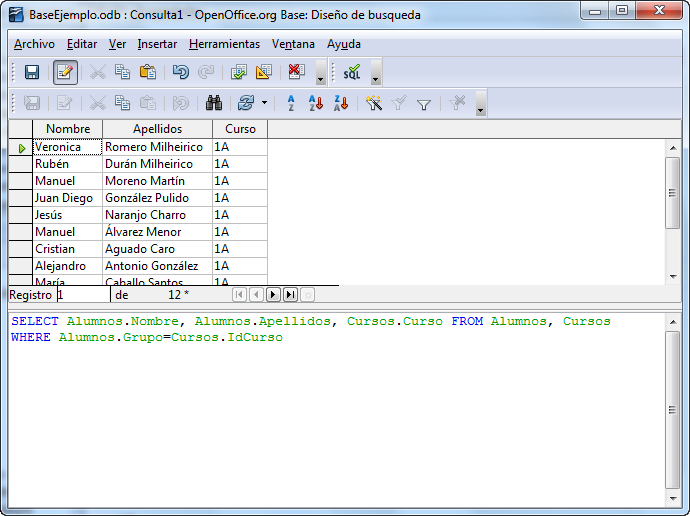The width and height of the screenshot is (690, 516).
Task: Place cursor in SQL query WHERE line
Action: click(x=147, y=337)
